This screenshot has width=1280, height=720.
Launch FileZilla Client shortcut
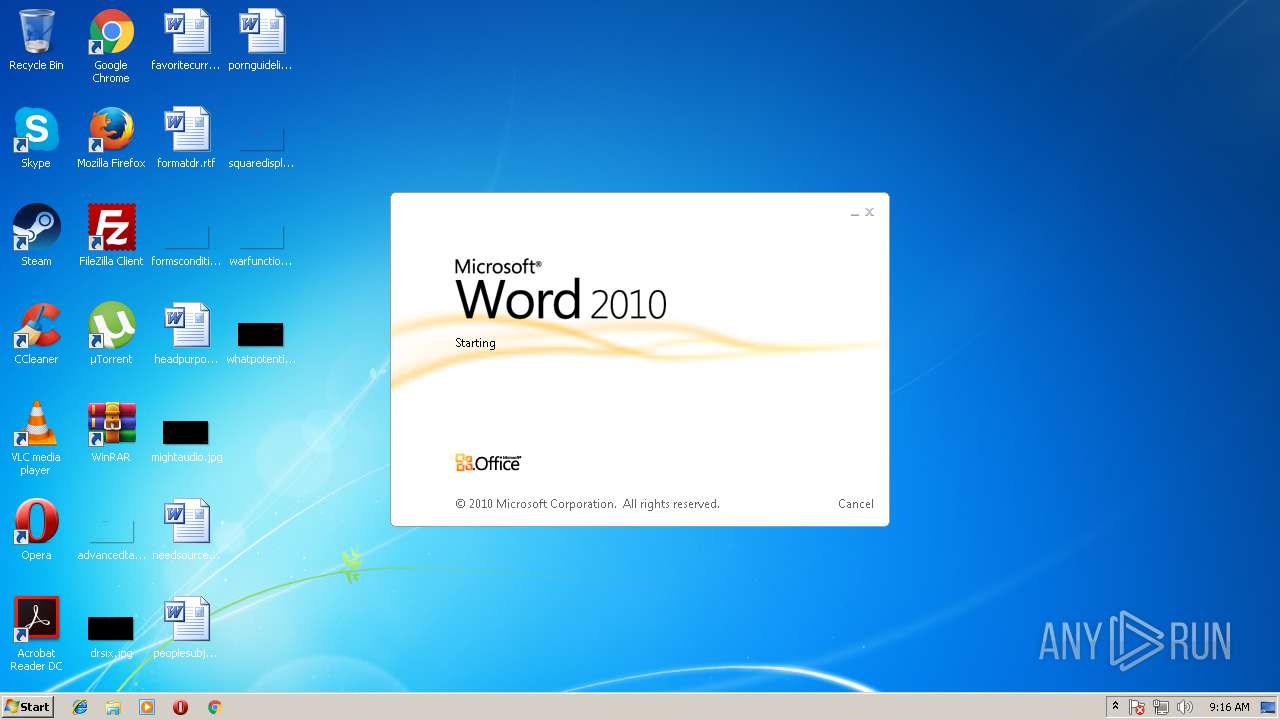point(111,237)
